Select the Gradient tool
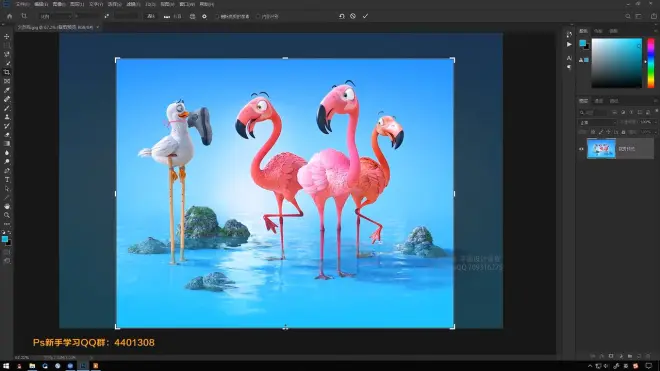Image resolution: width=660 pixels, height=371 pixels. click(7, 144)
